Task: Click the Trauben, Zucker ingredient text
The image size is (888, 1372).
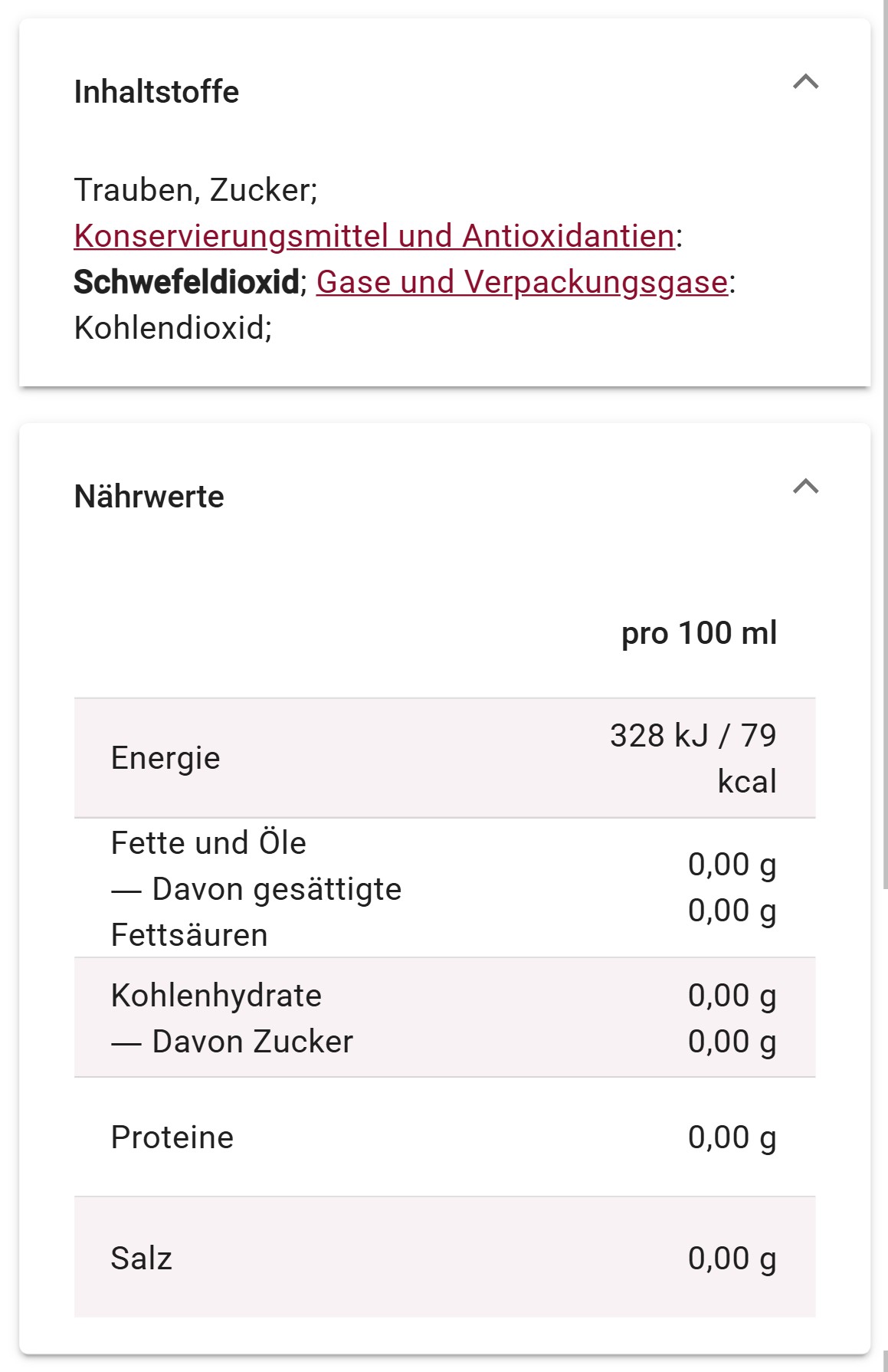Action: (195, 190)
